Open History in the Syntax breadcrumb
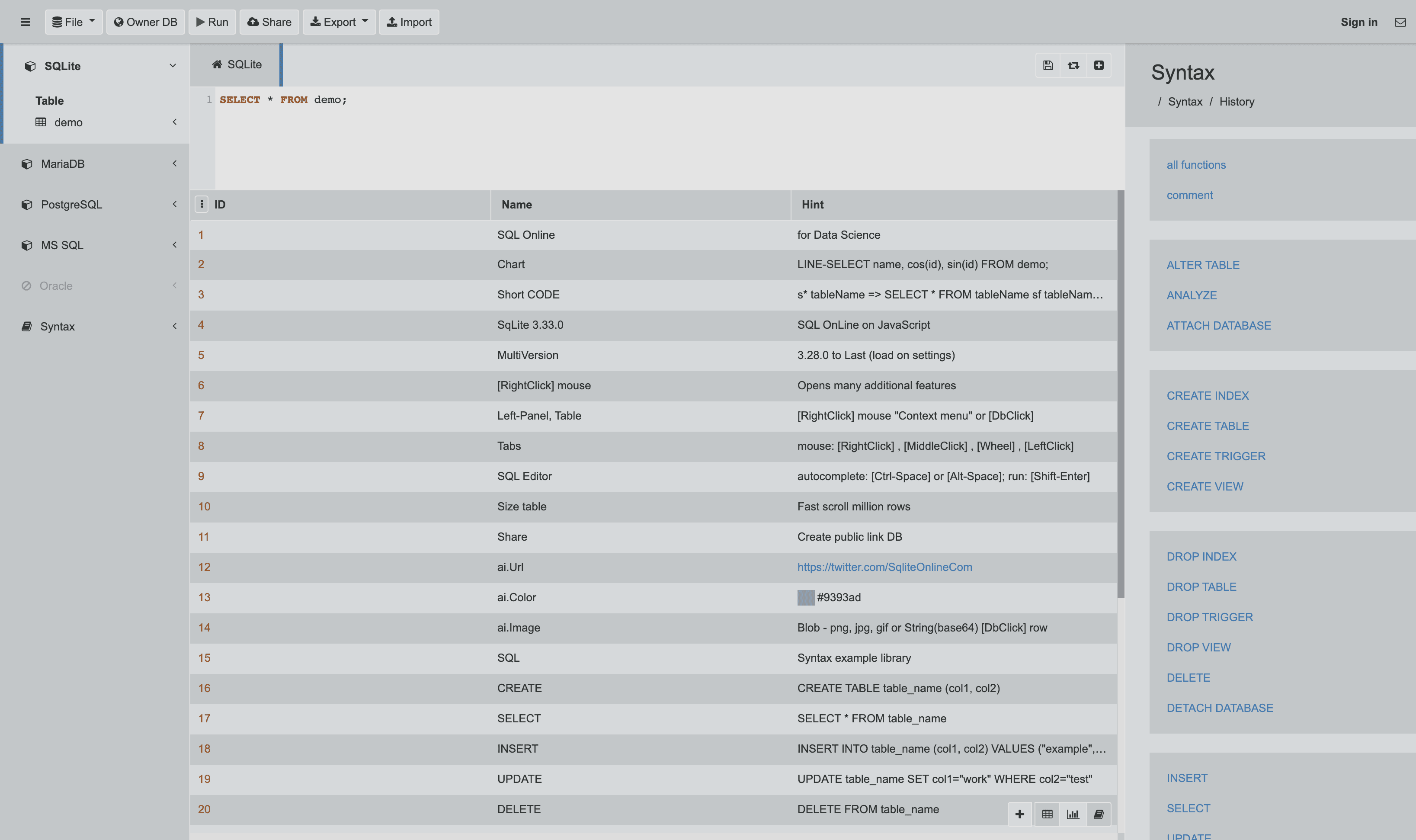 coord(1237,102)
